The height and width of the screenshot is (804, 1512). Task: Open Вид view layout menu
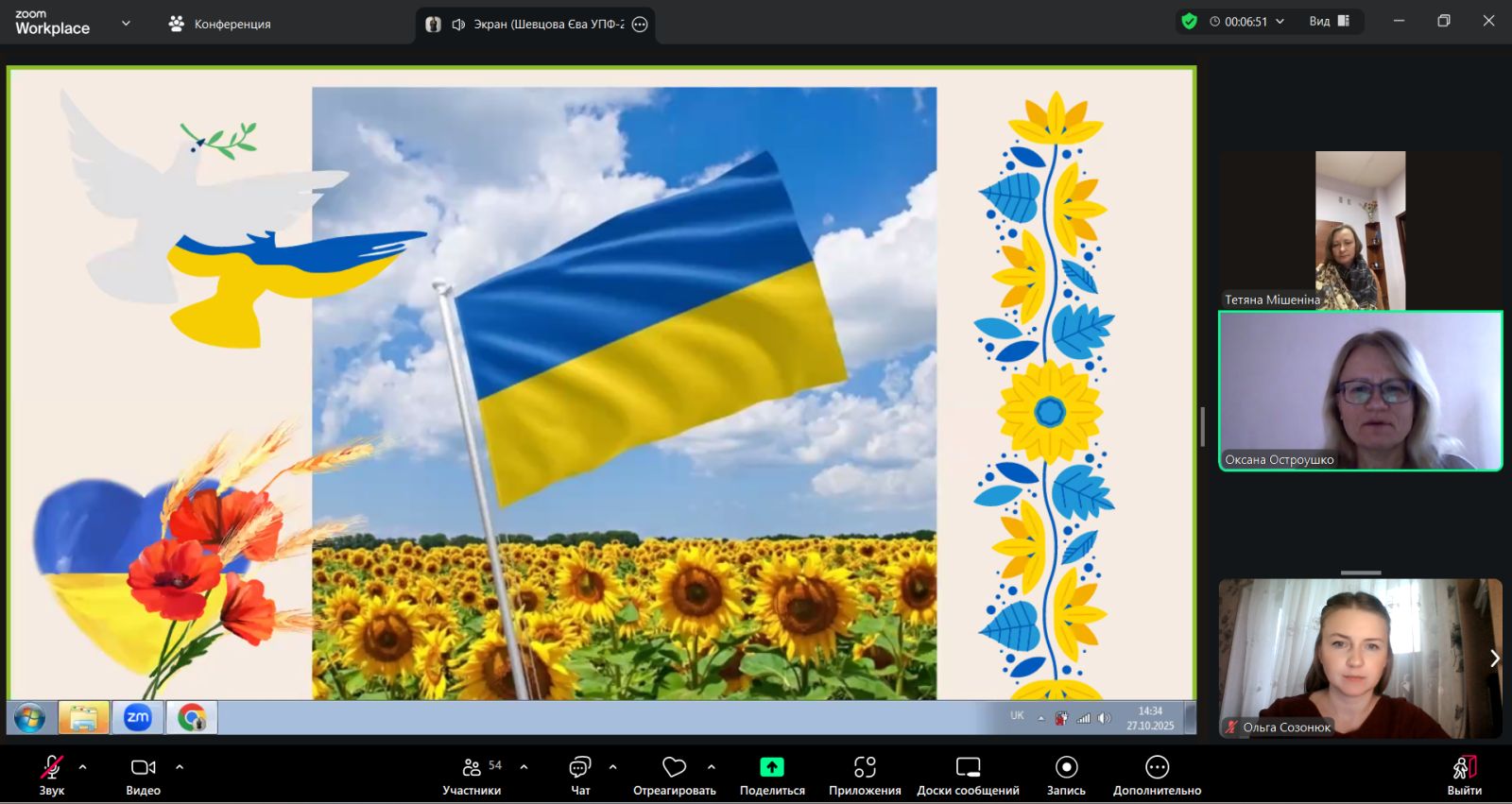pyautogui.click(x=1329, y=21)
